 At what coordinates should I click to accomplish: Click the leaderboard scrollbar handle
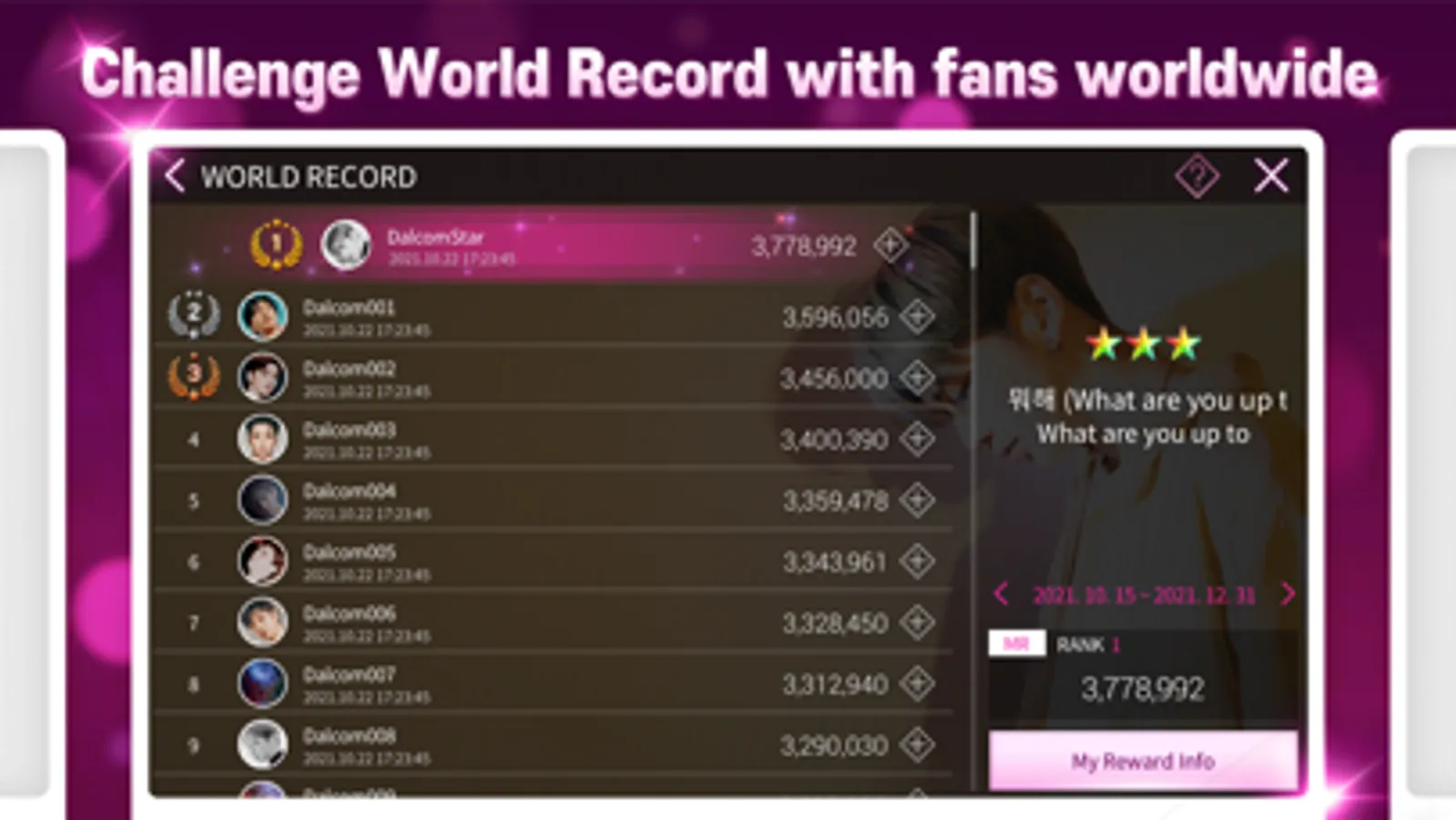pos(973,241)
